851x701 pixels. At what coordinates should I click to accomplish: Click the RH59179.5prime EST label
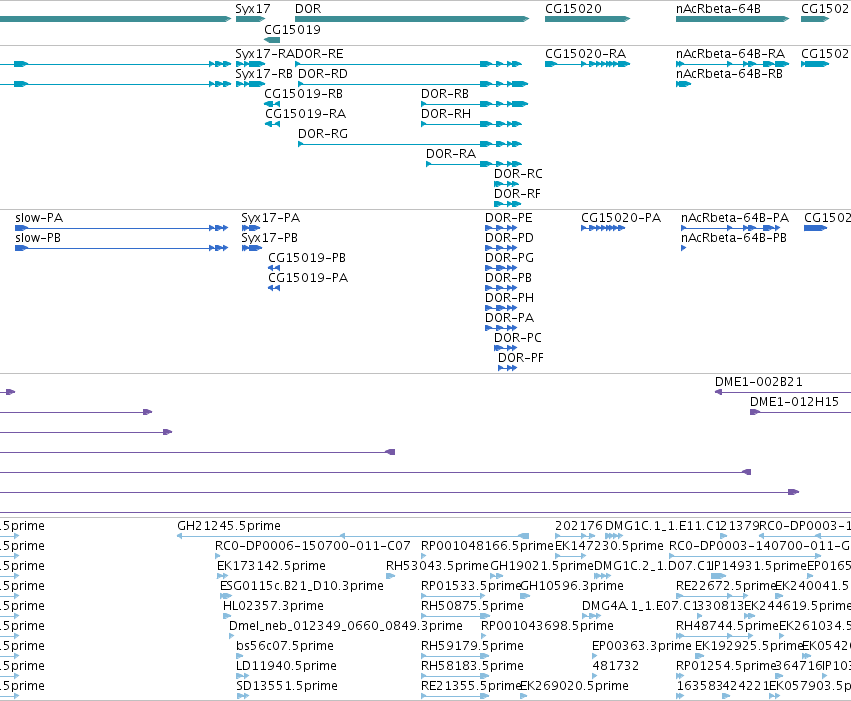pyautogui.click(x=472, y=646)
